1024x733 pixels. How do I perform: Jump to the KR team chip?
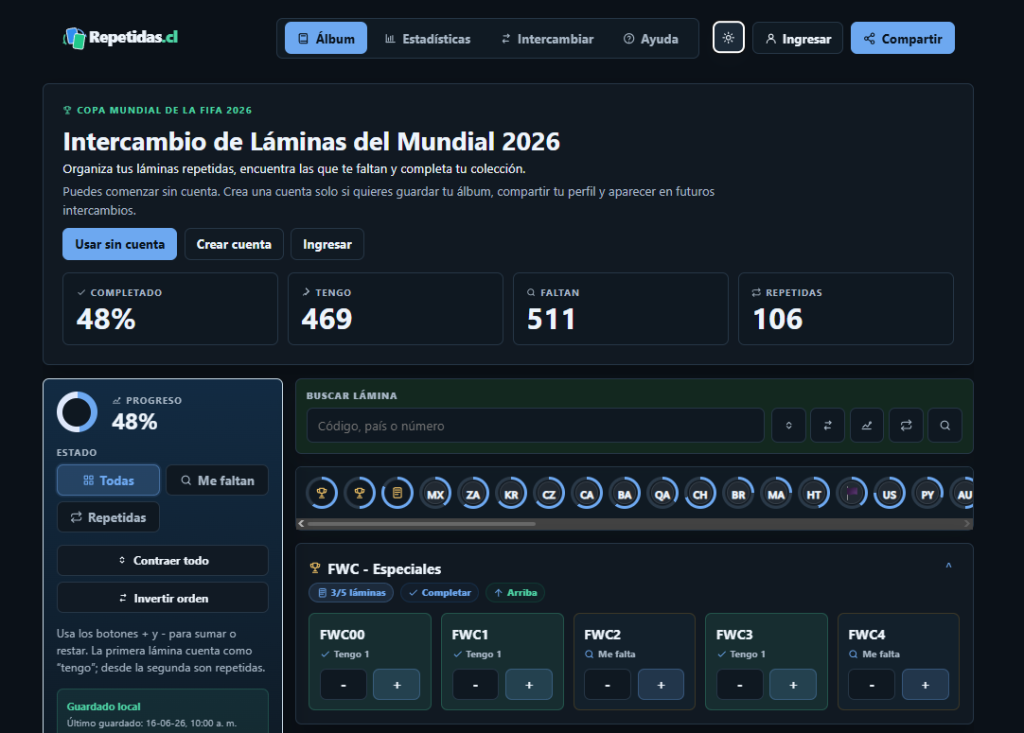coord(511,493)
